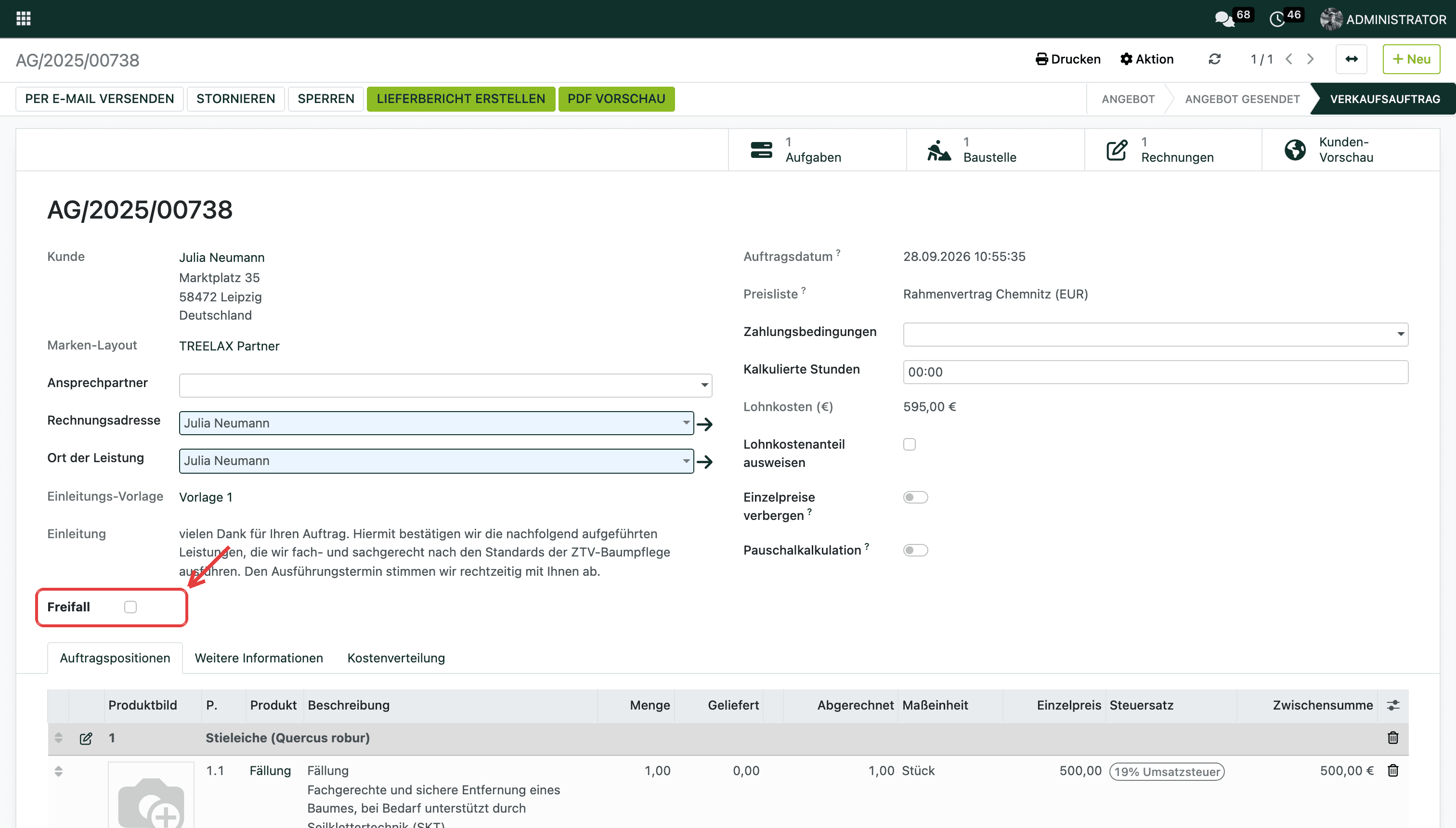Switch to the Weitere Informationen tab
The height and width of the screenshot is (828, 1456).
259,658
